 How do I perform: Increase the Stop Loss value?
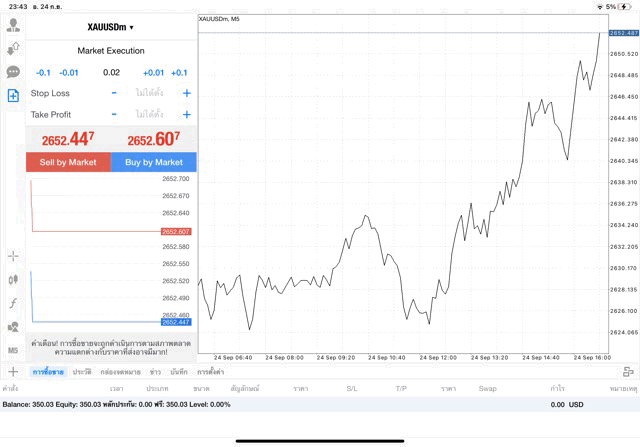[186, 93]
